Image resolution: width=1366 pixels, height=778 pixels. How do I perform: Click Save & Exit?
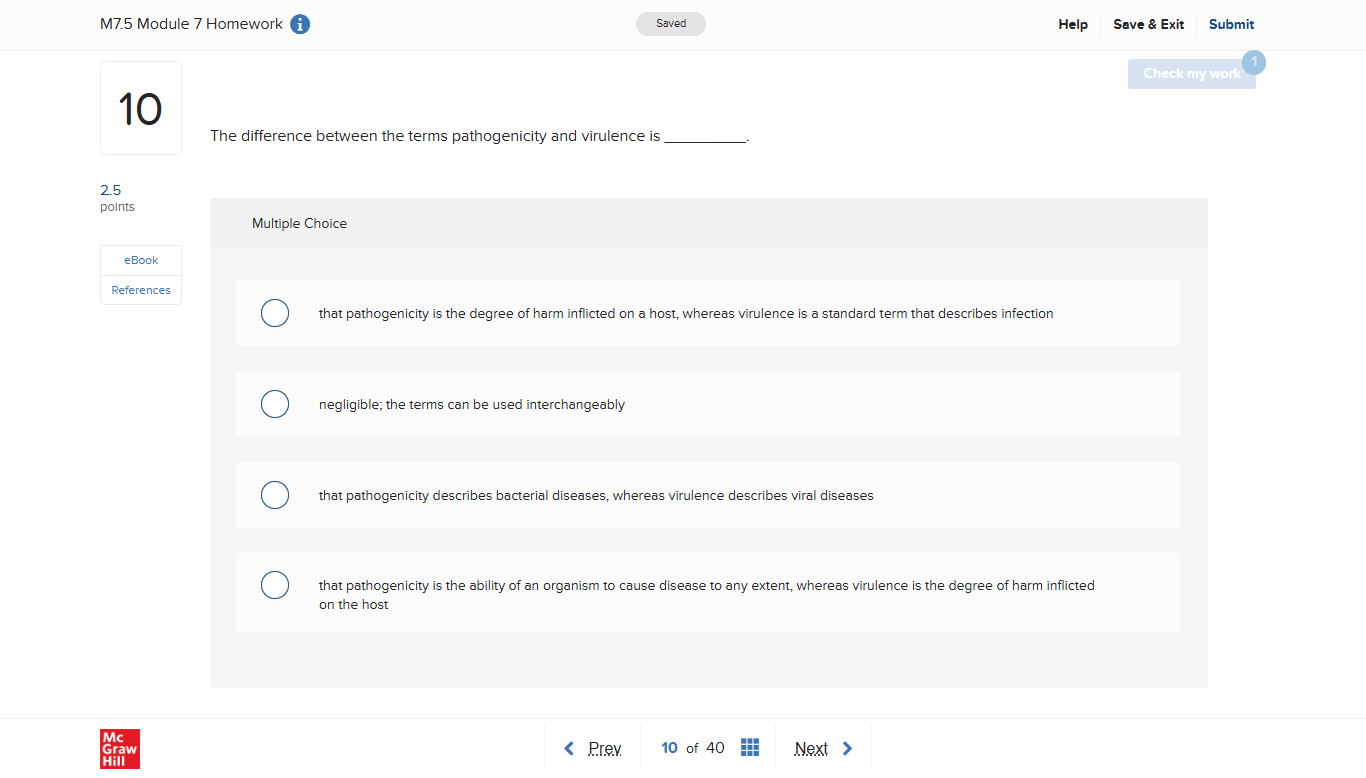[1148, 24]
